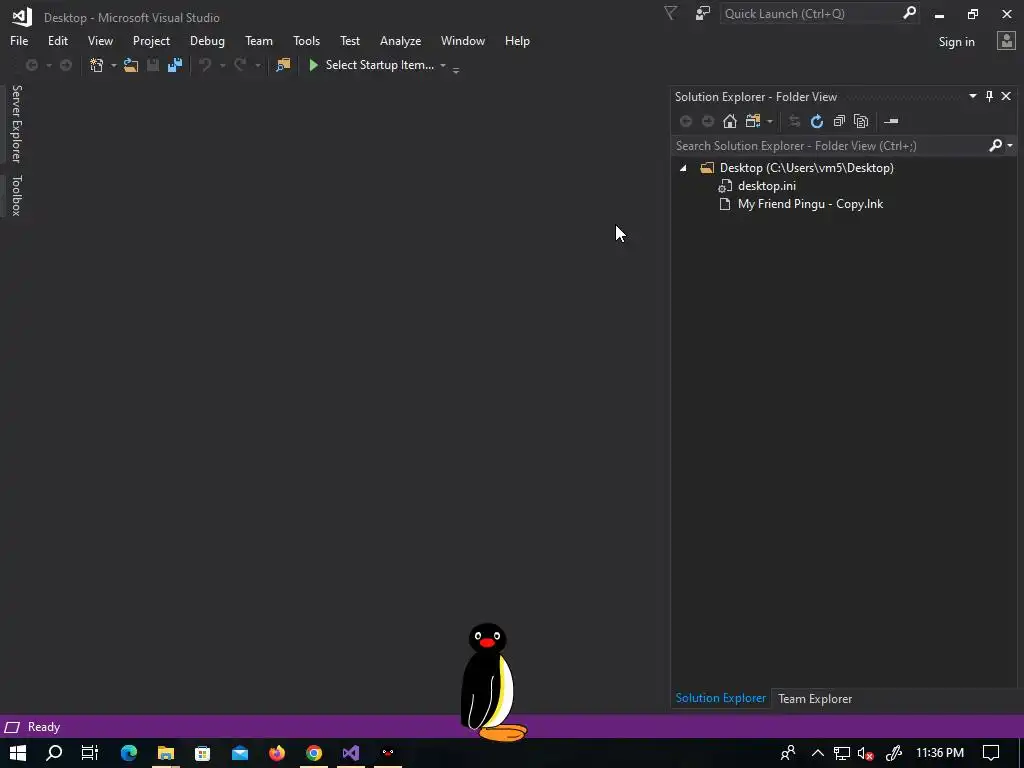Open the View menu
The image size is (1024, 768).
coord(100,40)
